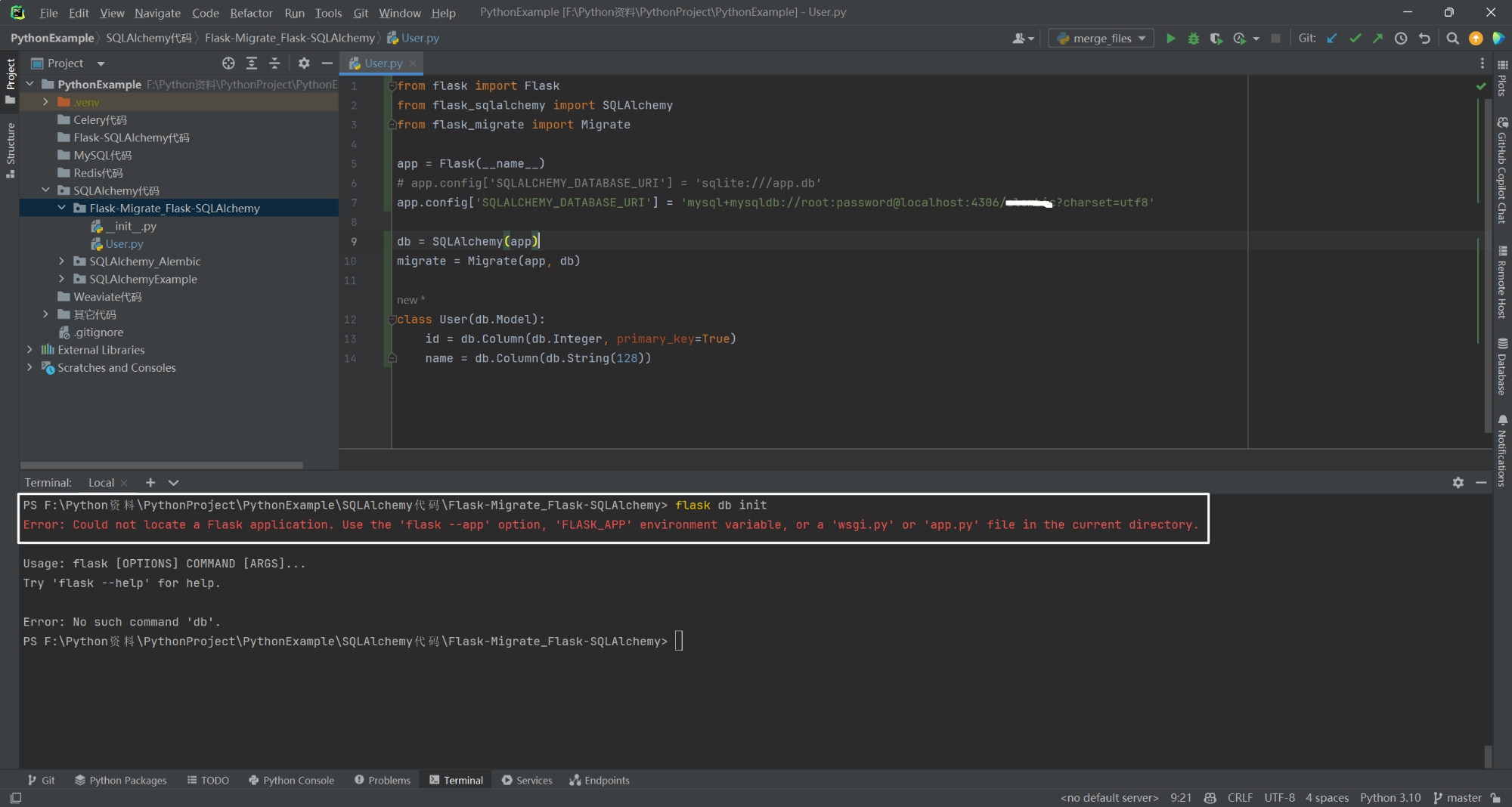Push commits with the Git push arrow
This screenshot has height=807, width=1512.
point(1377,38)
